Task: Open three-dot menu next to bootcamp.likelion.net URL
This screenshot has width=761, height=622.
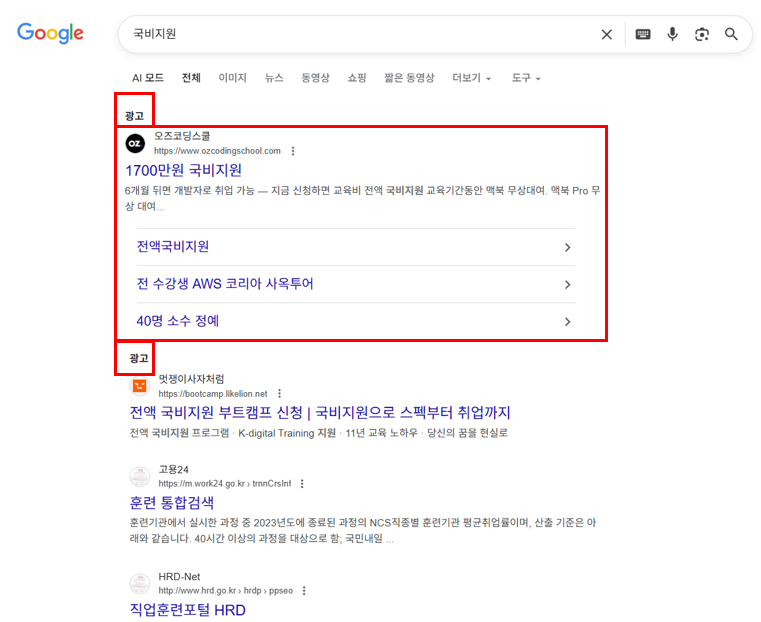Action: [x=280, y=393]
